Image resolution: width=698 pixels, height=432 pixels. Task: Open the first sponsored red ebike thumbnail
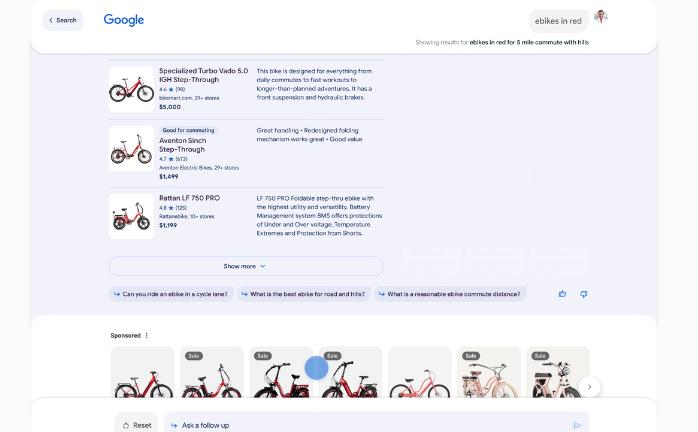[x=142, y=372]
